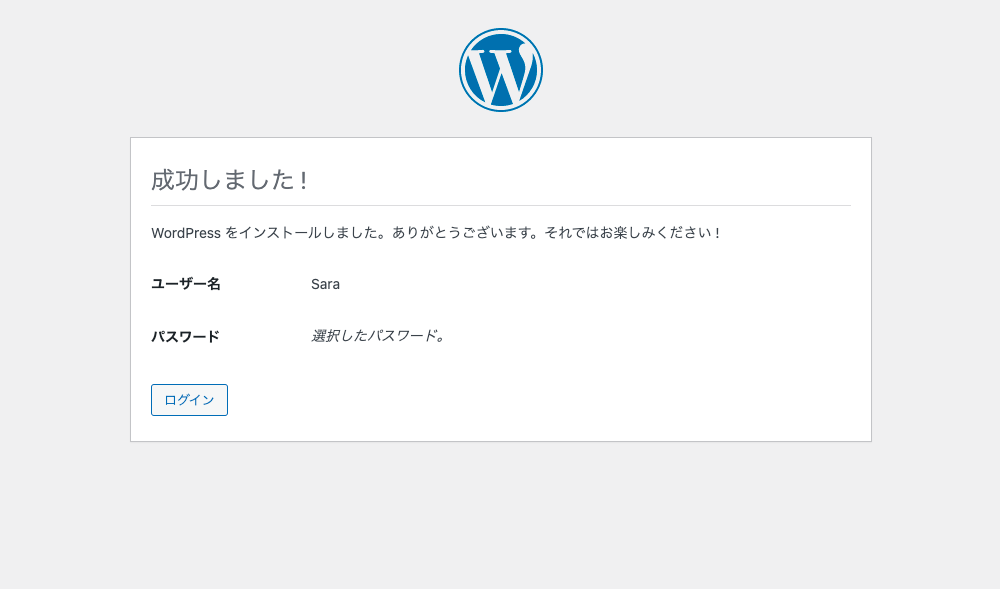Click the WordPress logo at top
1000x589 pixels.
pos(501,69)
